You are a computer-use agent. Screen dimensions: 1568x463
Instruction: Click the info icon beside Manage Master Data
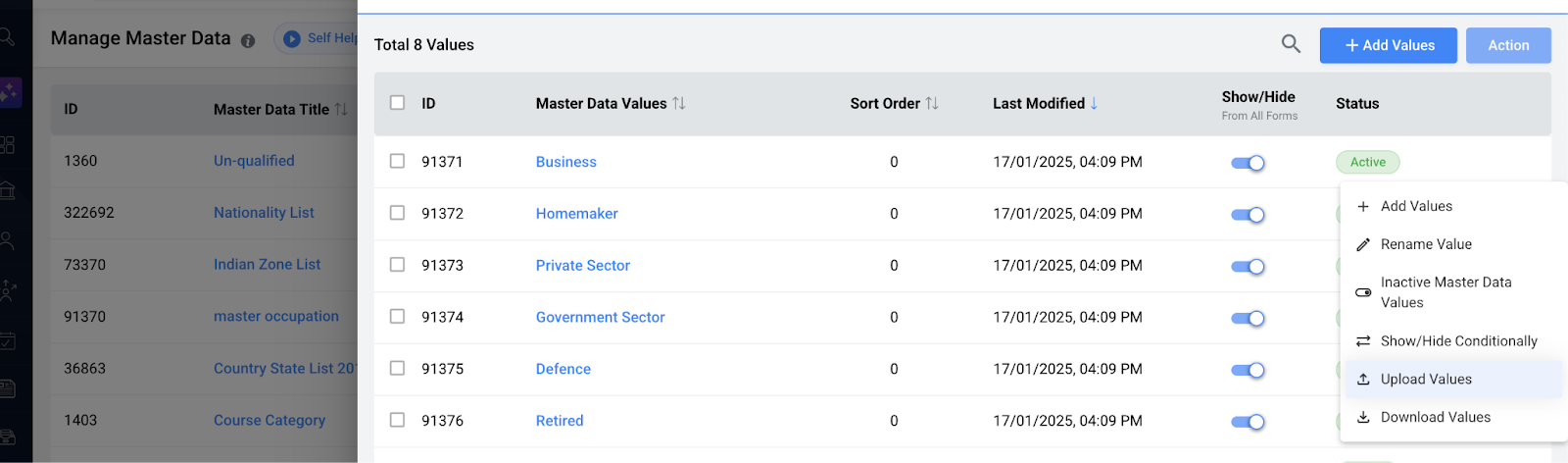[248, 41]
